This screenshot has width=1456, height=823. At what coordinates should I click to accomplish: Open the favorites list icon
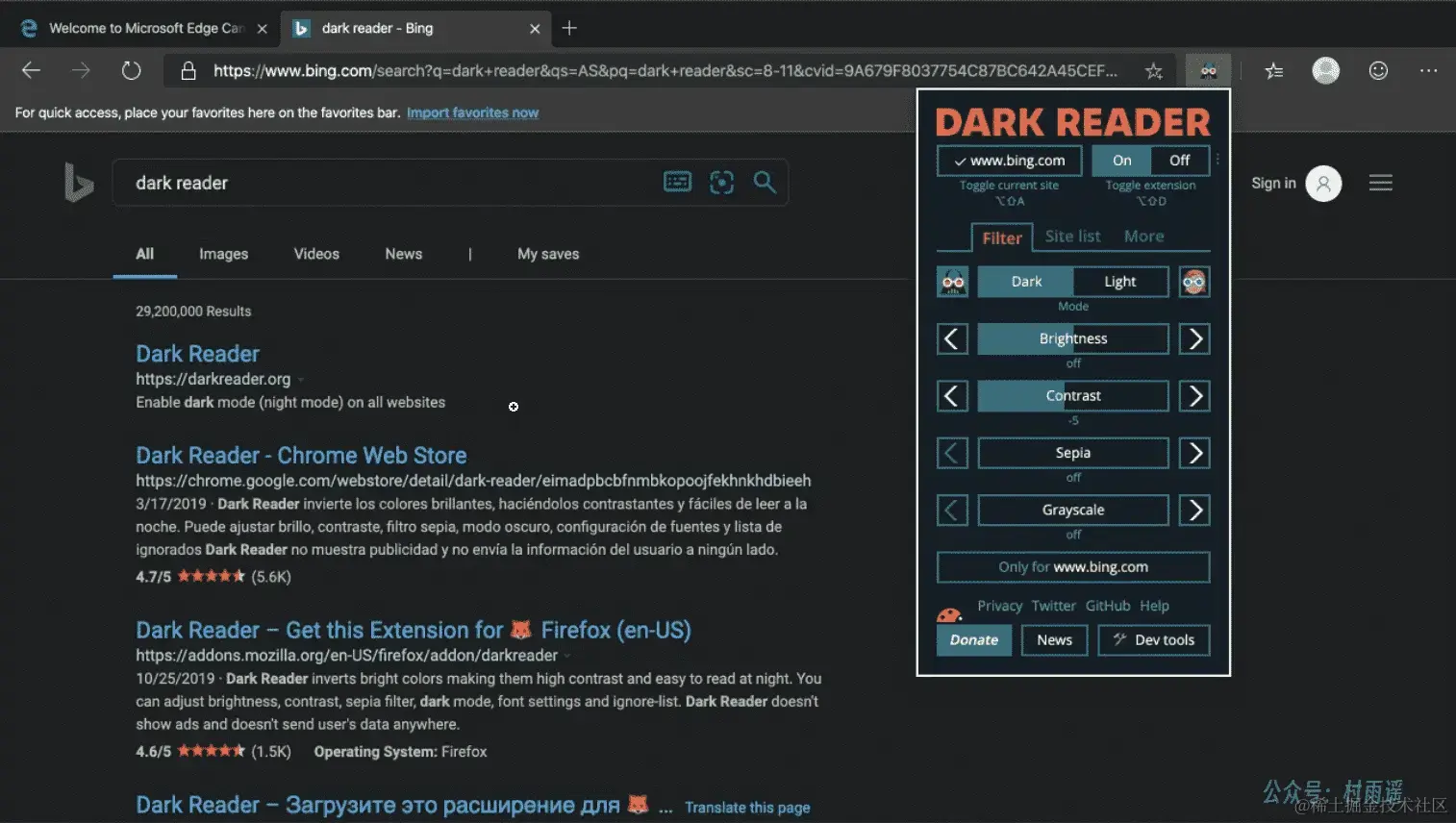(x=1274, y=70)
